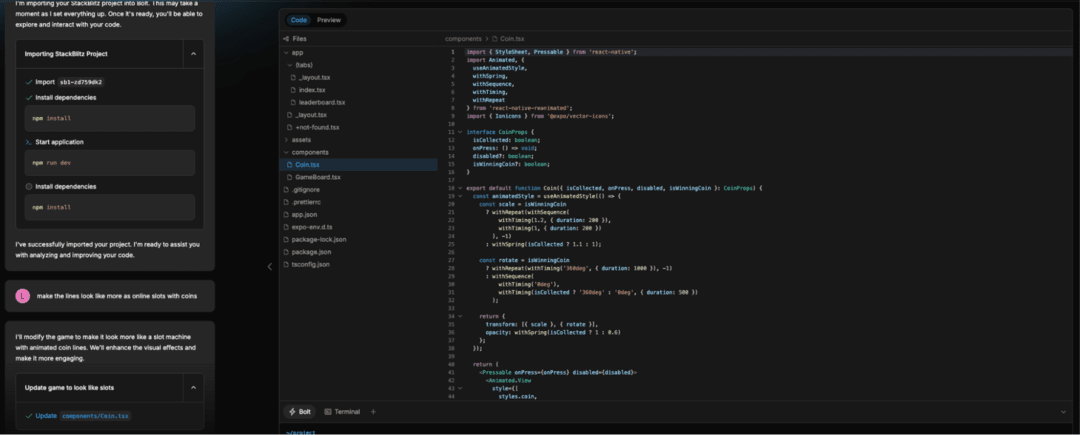Switch to the Preview tab

(x=328, y=20)
